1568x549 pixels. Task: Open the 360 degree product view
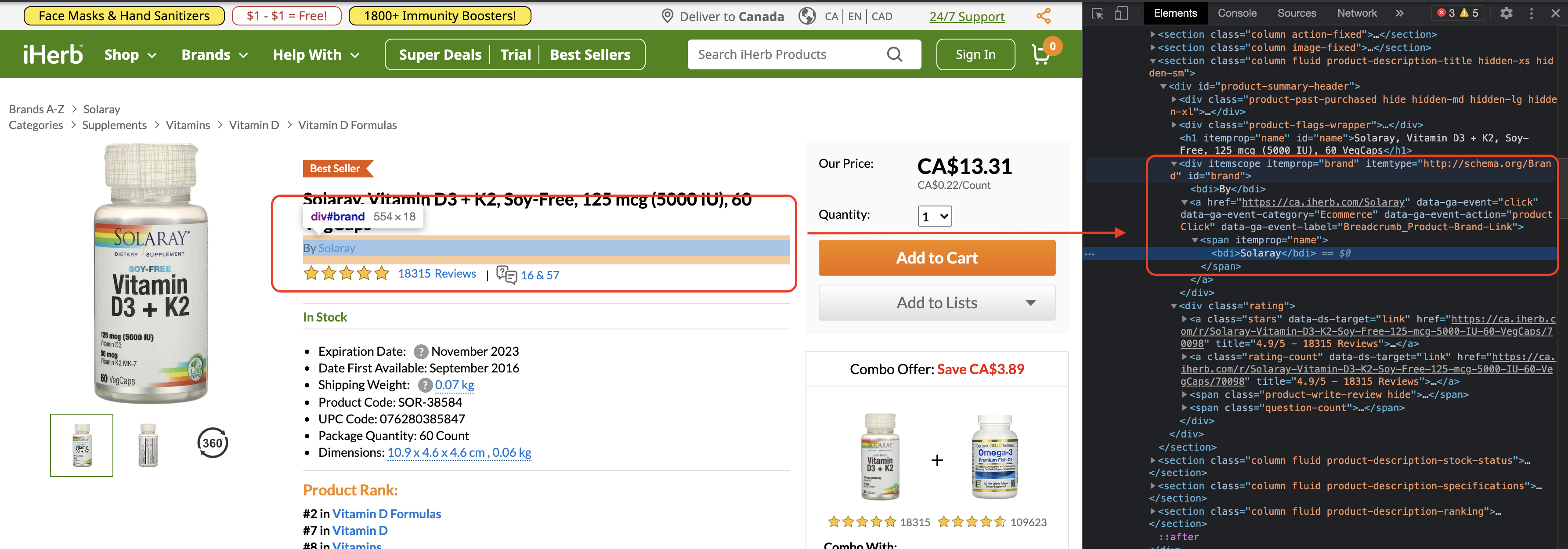coord(213,443)
